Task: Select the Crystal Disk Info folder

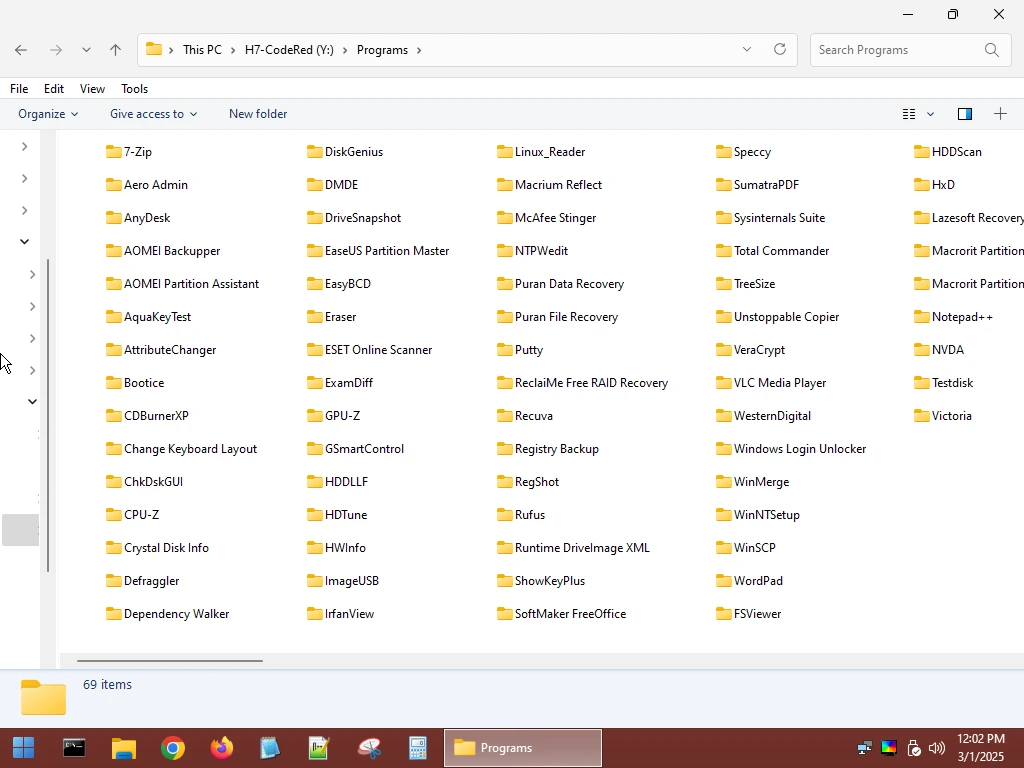Action: click(157, 548)
